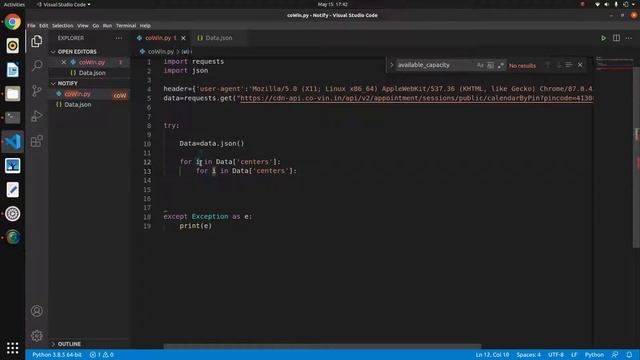
Task: Toggle Match Whole Word in find widget
Action: pos(490,65)
